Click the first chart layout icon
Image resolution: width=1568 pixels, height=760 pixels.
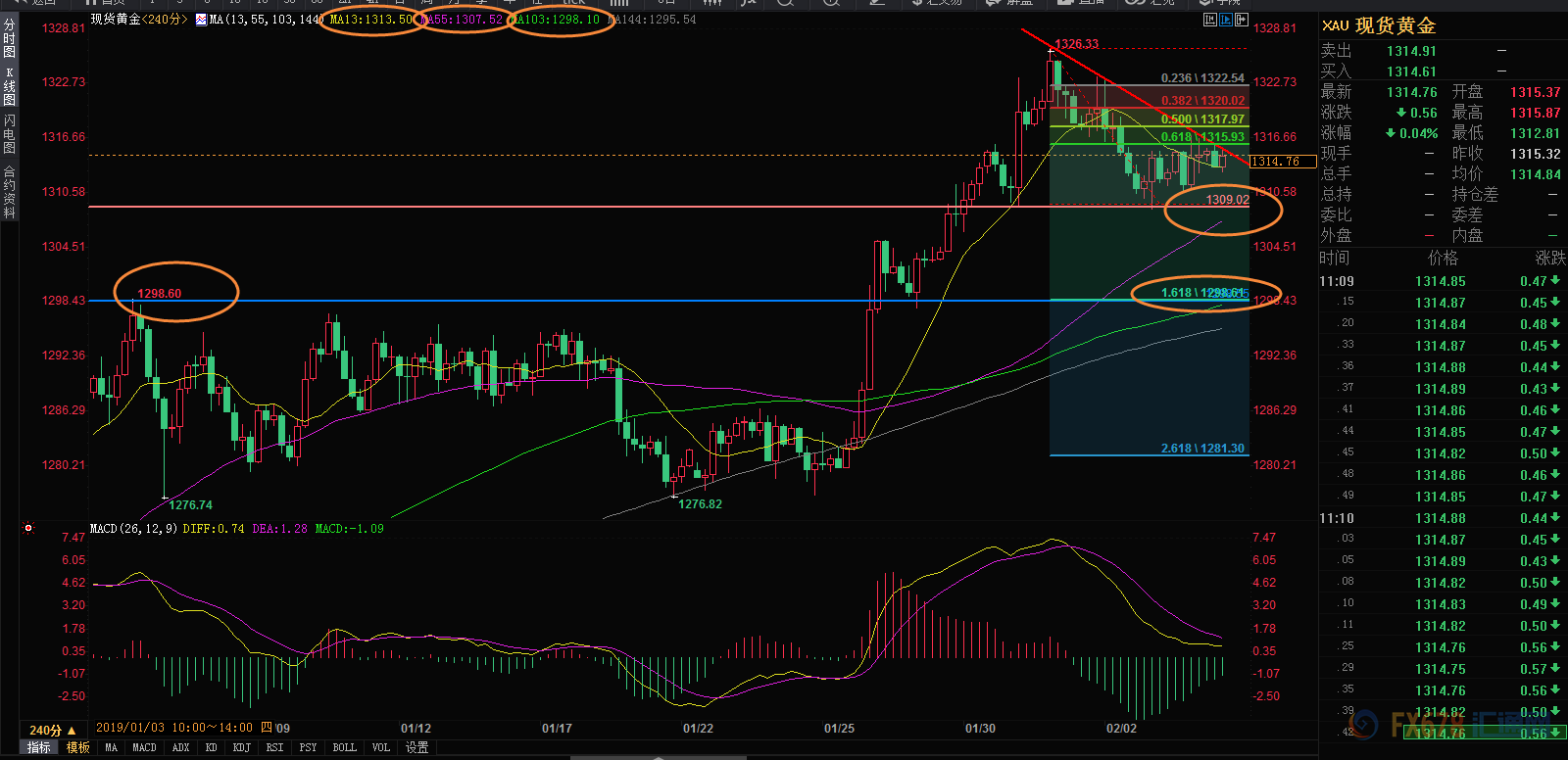[1209, 20]
